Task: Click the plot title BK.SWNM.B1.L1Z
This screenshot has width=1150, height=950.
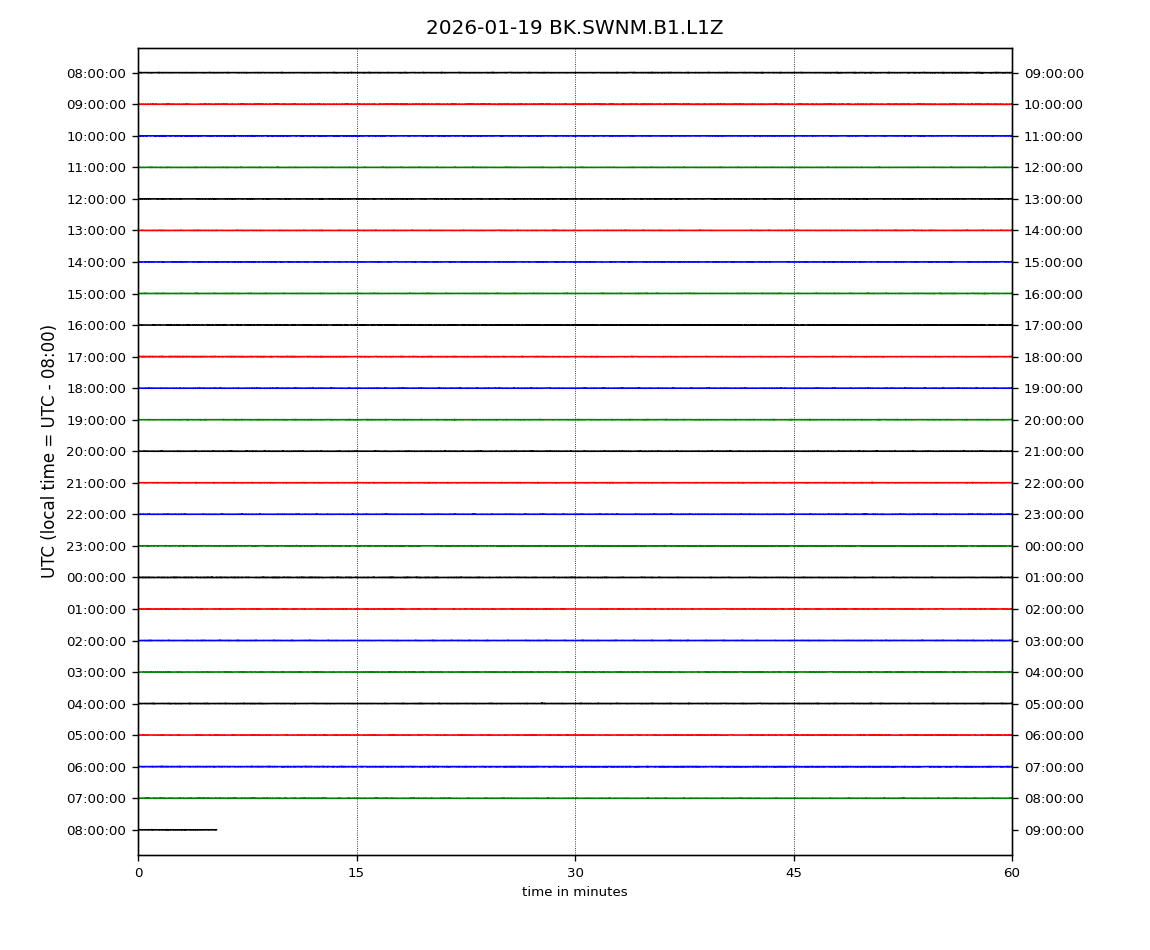Action: point(574,28)
